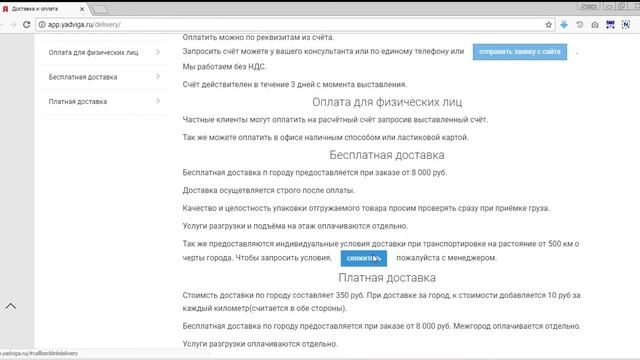Click the blue связаться button
The width and height of the screenshot is (640, 360).
[x=364, y=258]
